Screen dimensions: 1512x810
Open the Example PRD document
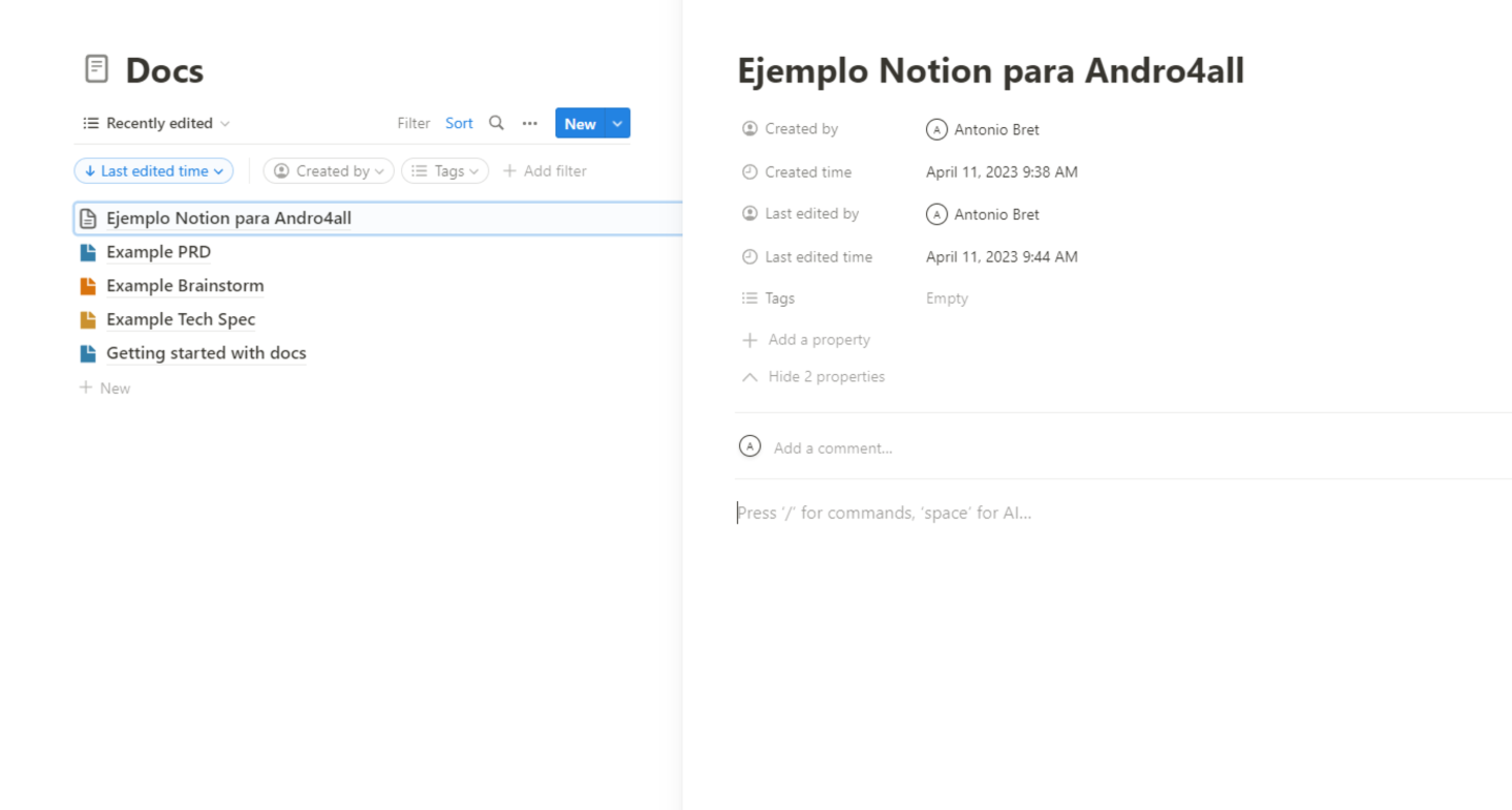159,252
